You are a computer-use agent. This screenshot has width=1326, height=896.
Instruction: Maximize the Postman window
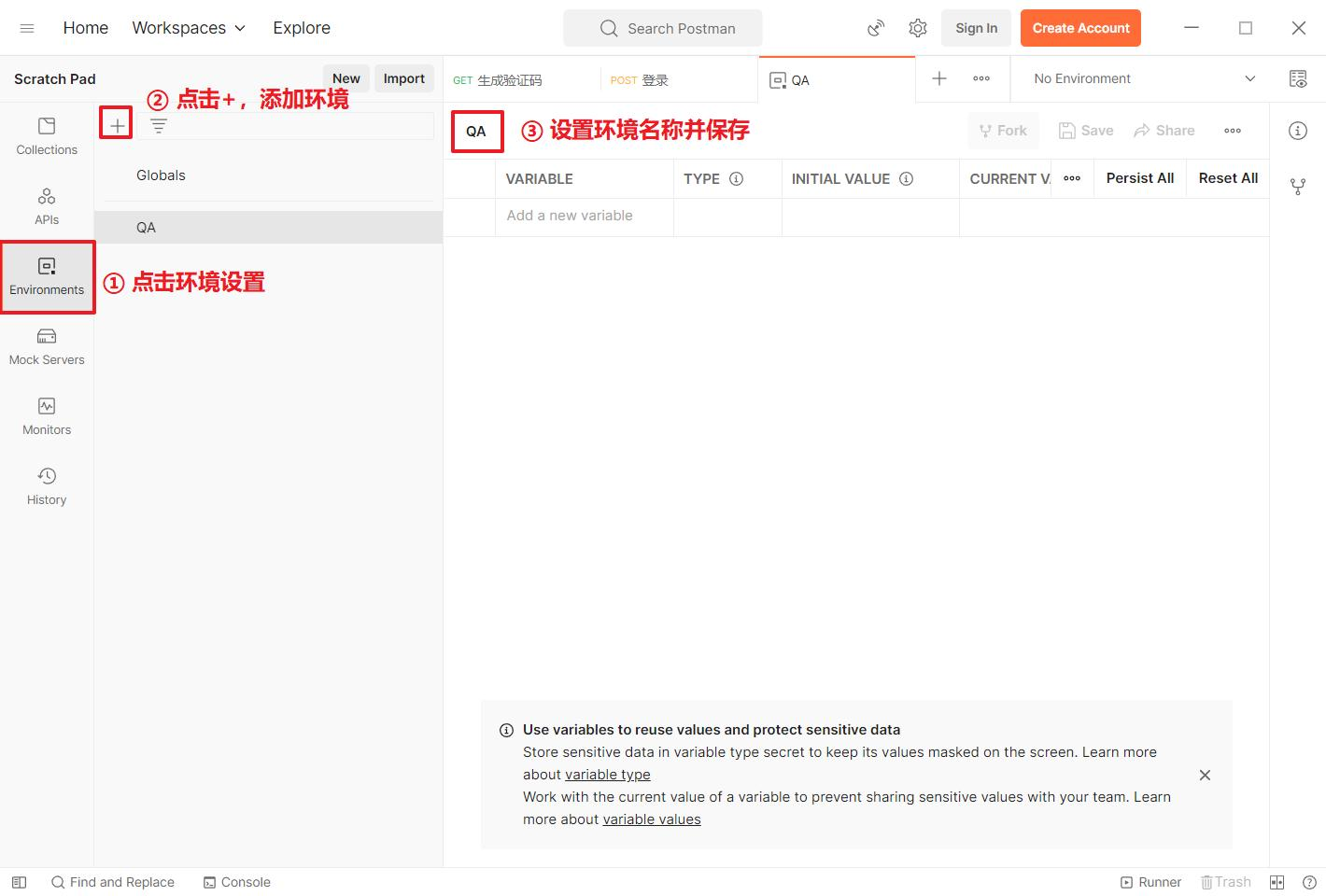tap(1246, 28)
